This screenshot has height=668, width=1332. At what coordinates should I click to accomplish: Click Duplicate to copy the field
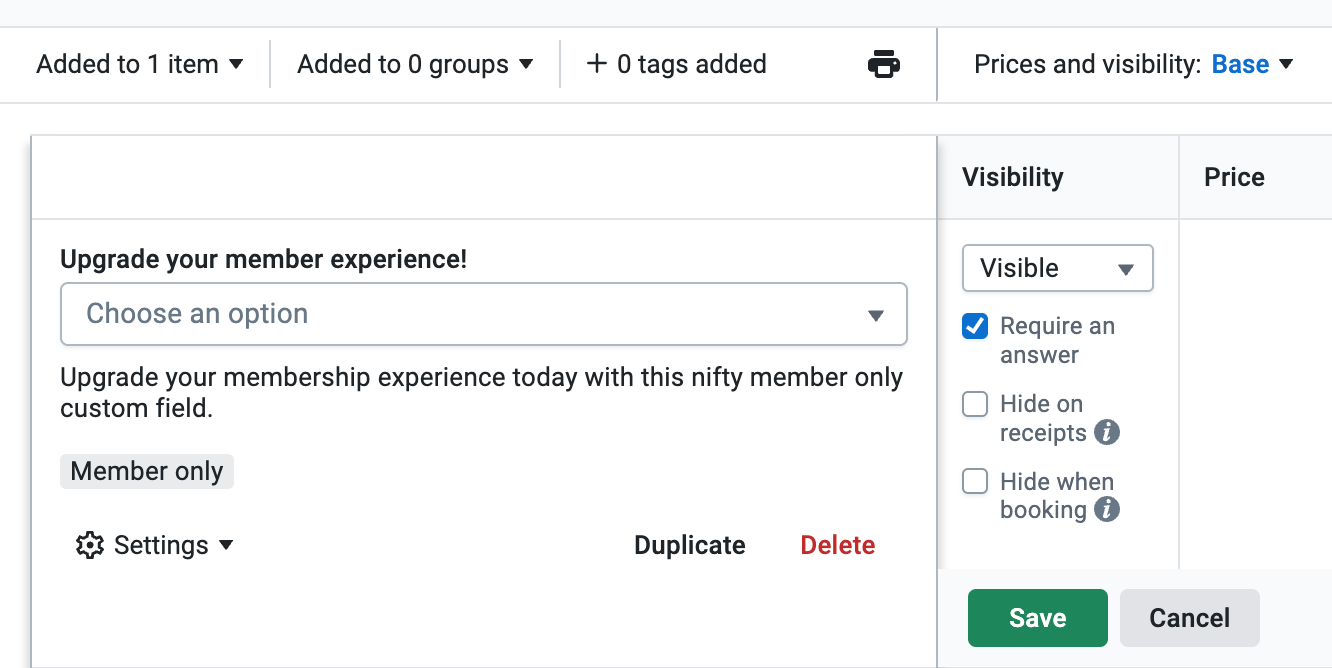click(x=690, y=545)
